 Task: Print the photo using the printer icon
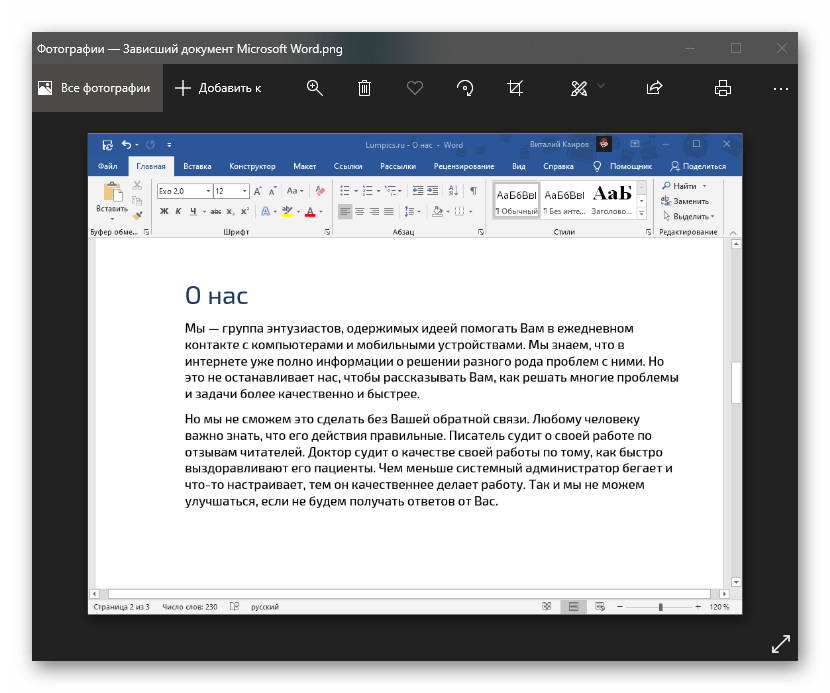pyautogui.click(x=723, y=88)
